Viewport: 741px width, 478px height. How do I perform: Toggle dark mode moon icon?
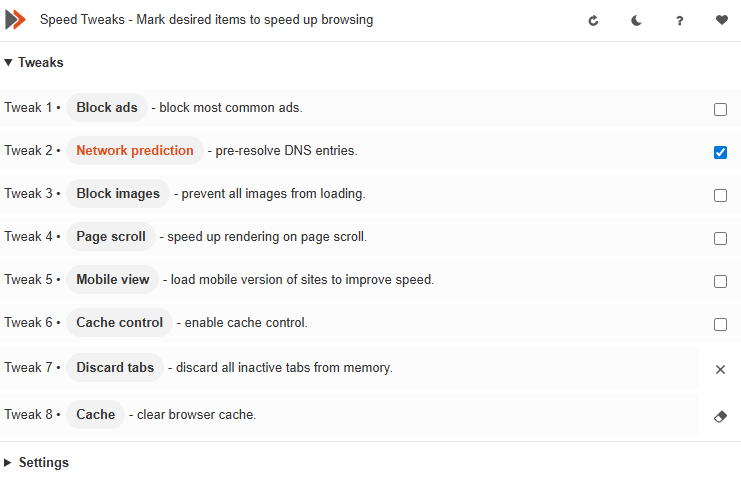[x=636, y=20]
